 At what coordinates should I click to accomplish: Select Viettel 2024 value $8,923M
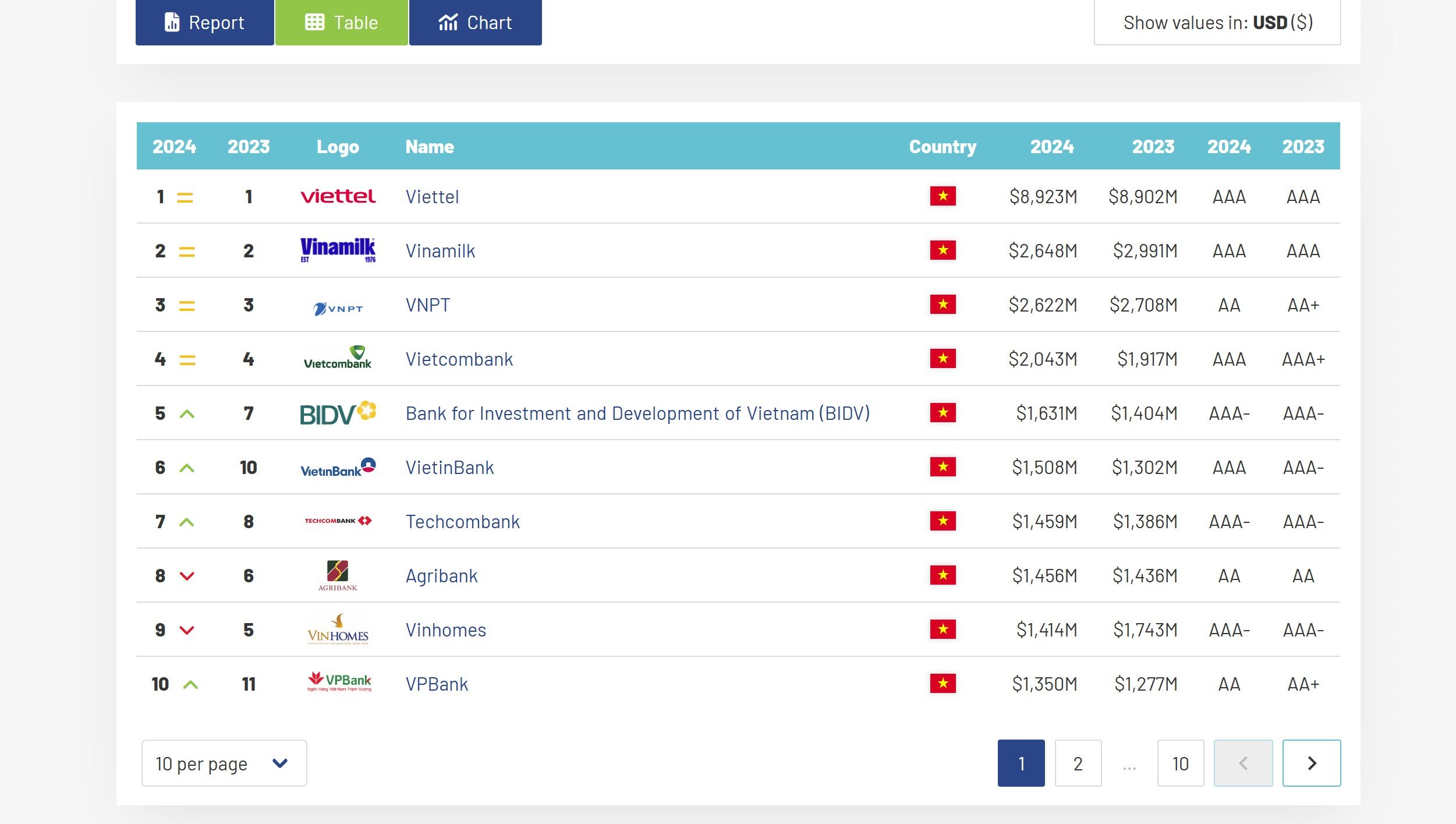[x=1043, y=197]
